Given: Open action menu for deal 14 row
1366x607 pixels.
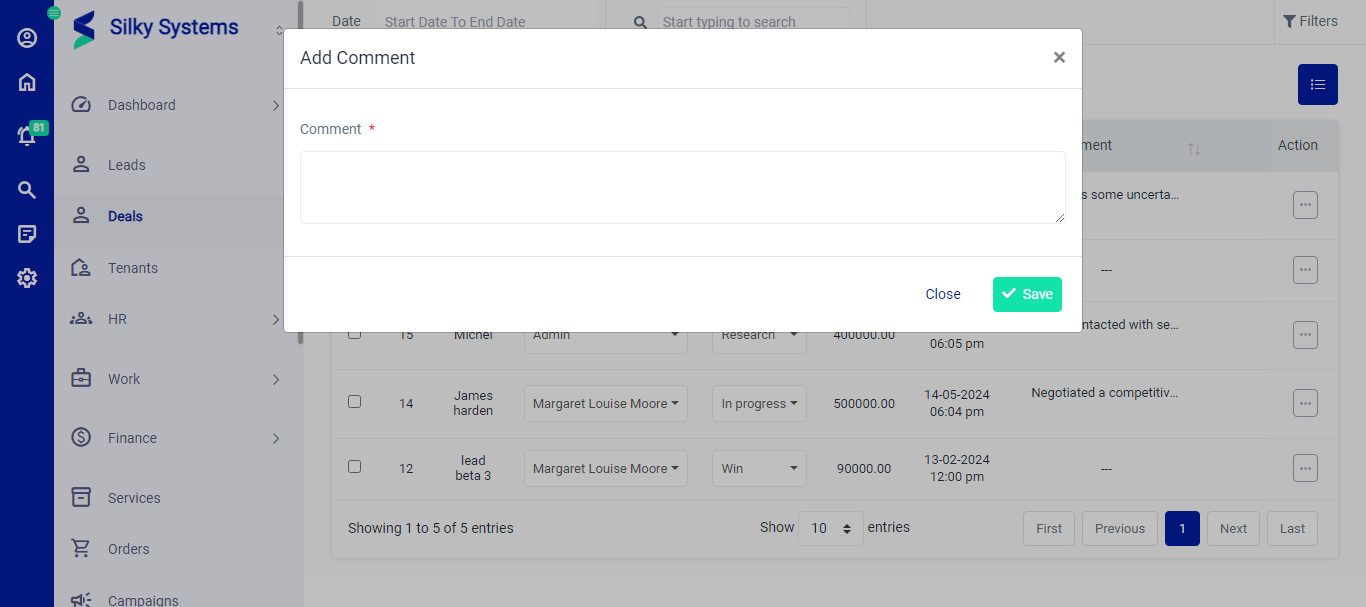Looking at the screenshot, I should (1304, 403).
